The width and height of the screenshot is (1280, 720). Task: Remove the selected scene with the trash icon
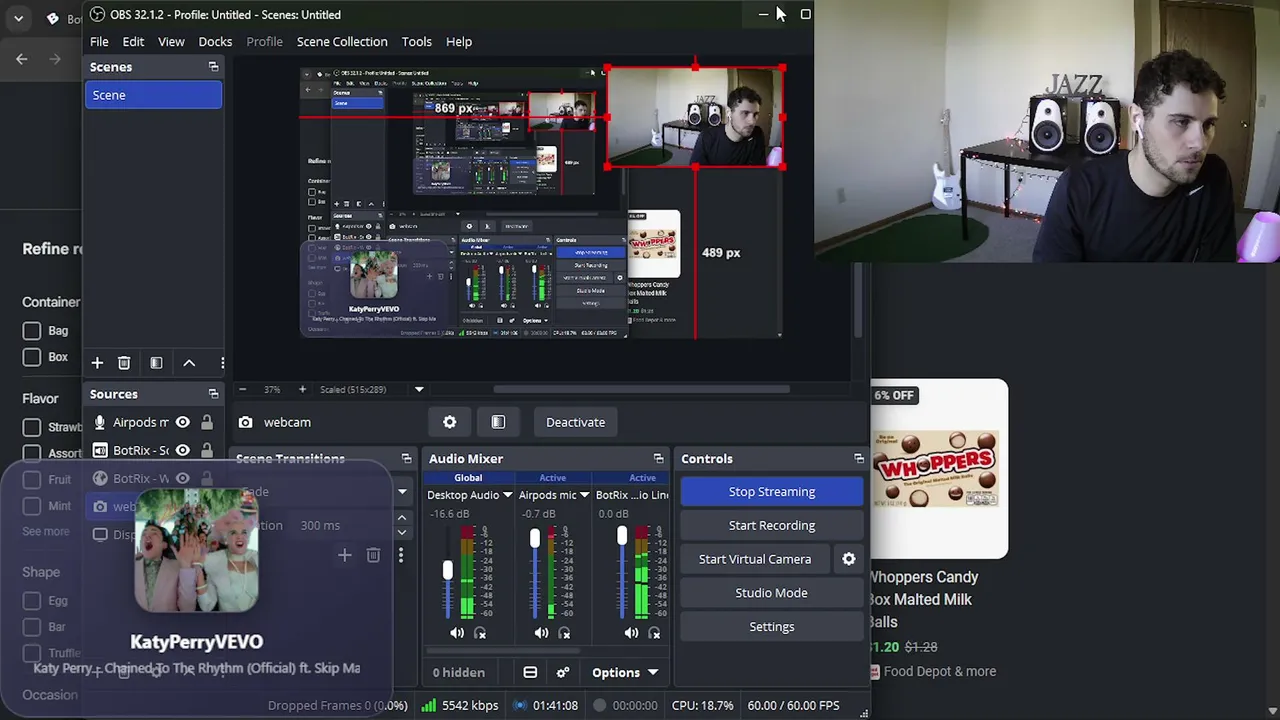point(124,363)
